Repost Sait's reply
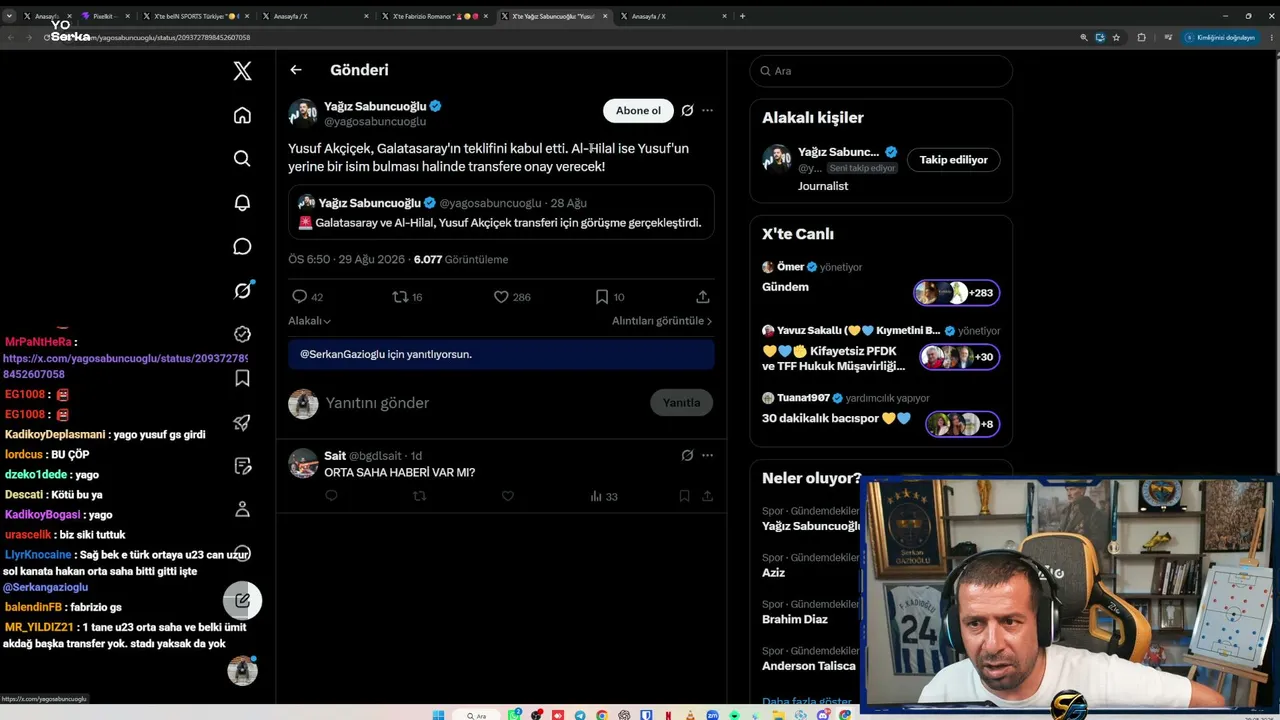The image size is (1280, 720). [x=420, y=496]
